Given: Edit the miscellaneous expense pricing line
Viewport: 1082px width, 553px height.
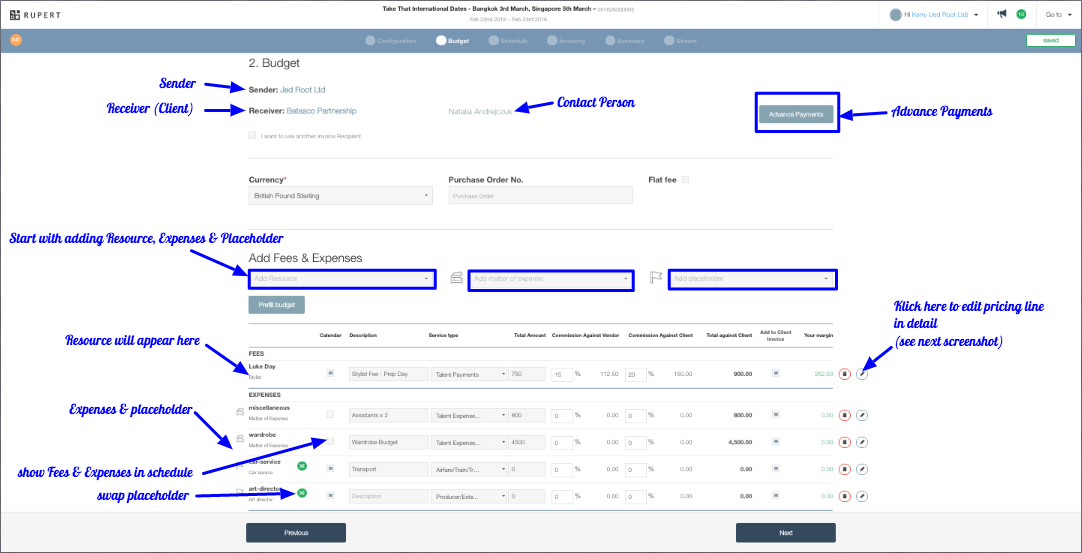Looking at the screenshot, I should [862, 414].
